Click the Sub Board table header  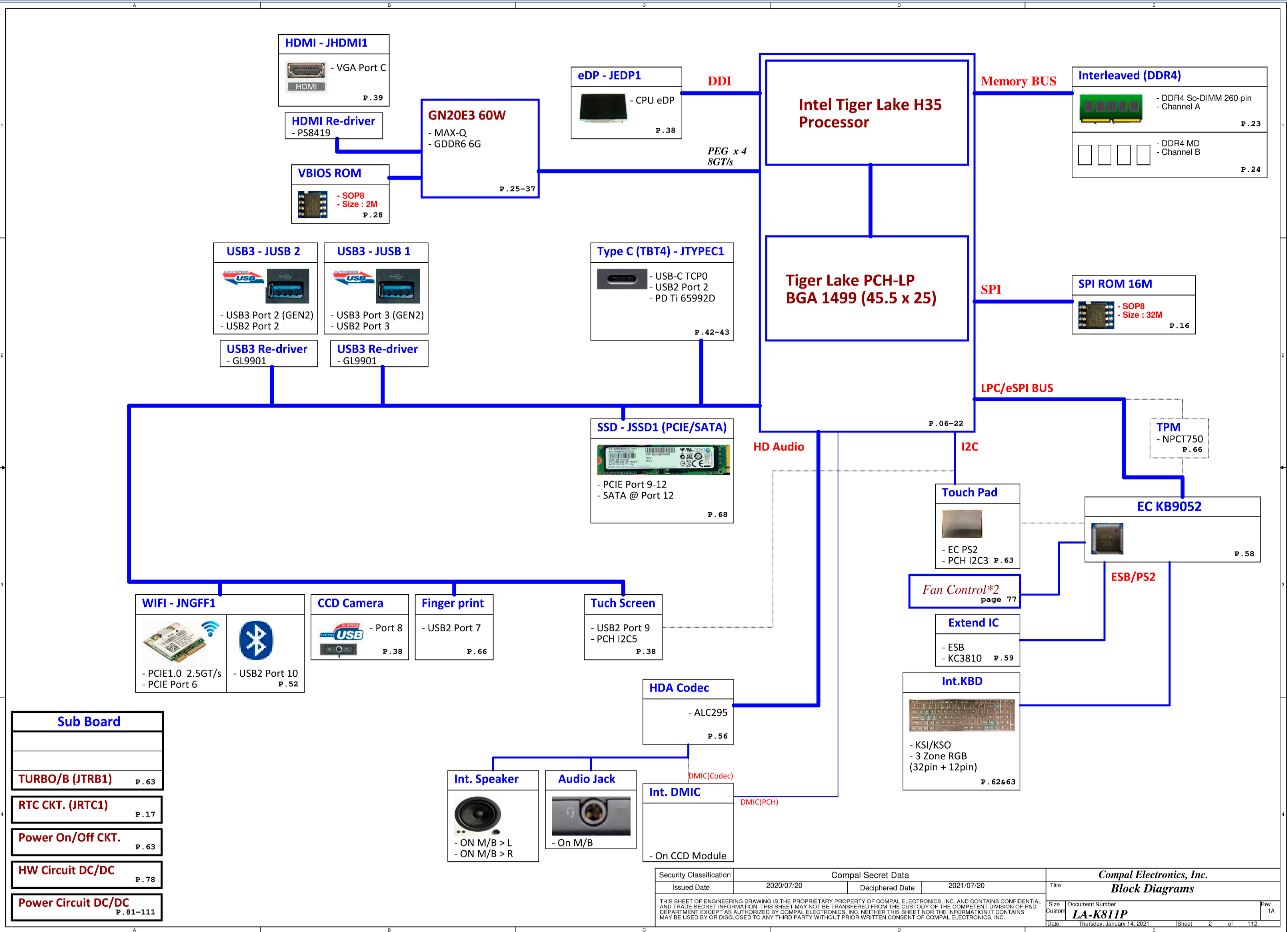88,722
